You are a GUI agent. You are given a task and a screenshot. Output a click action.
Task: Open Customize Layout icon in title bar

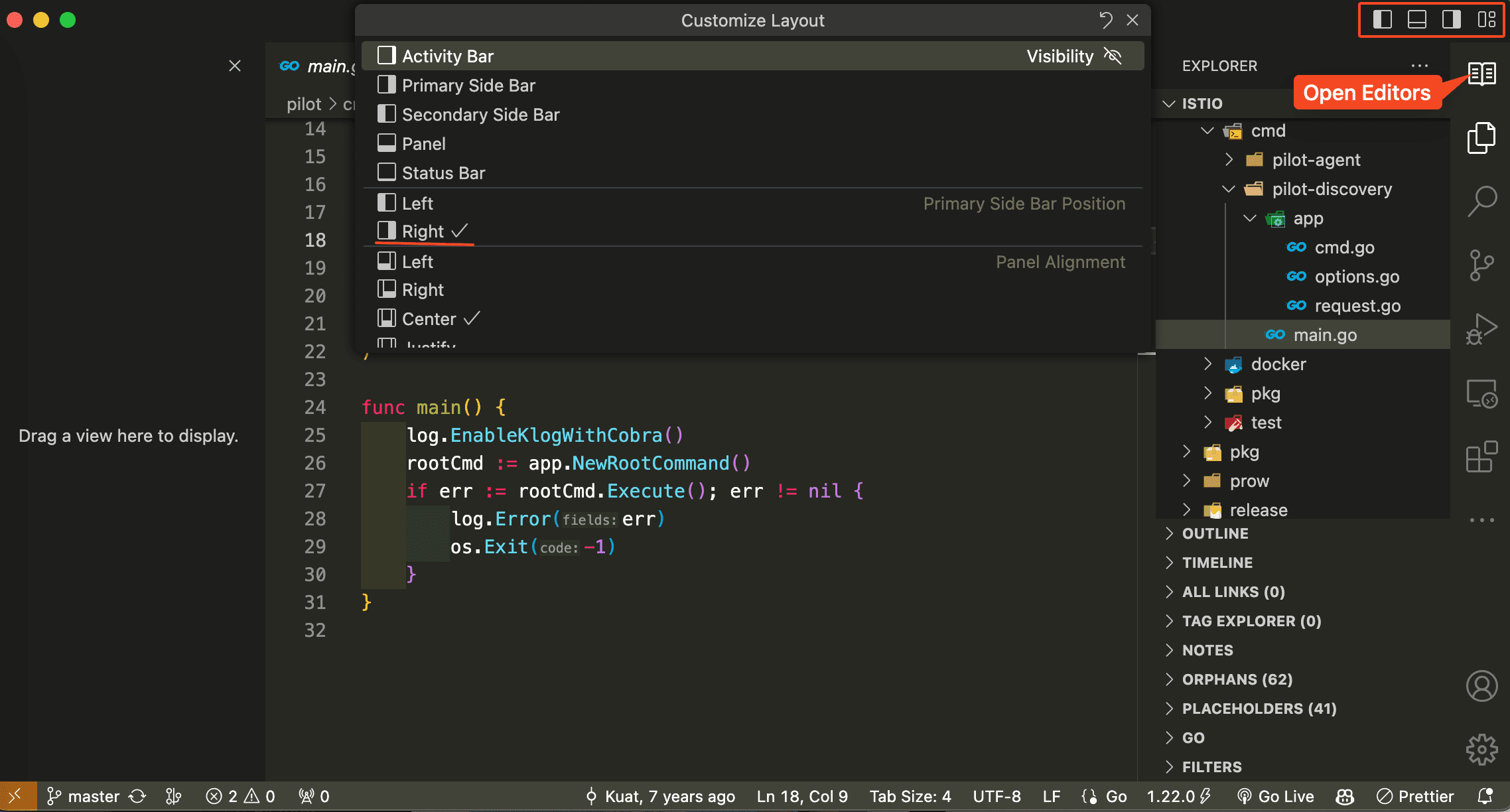[1486, 20]
